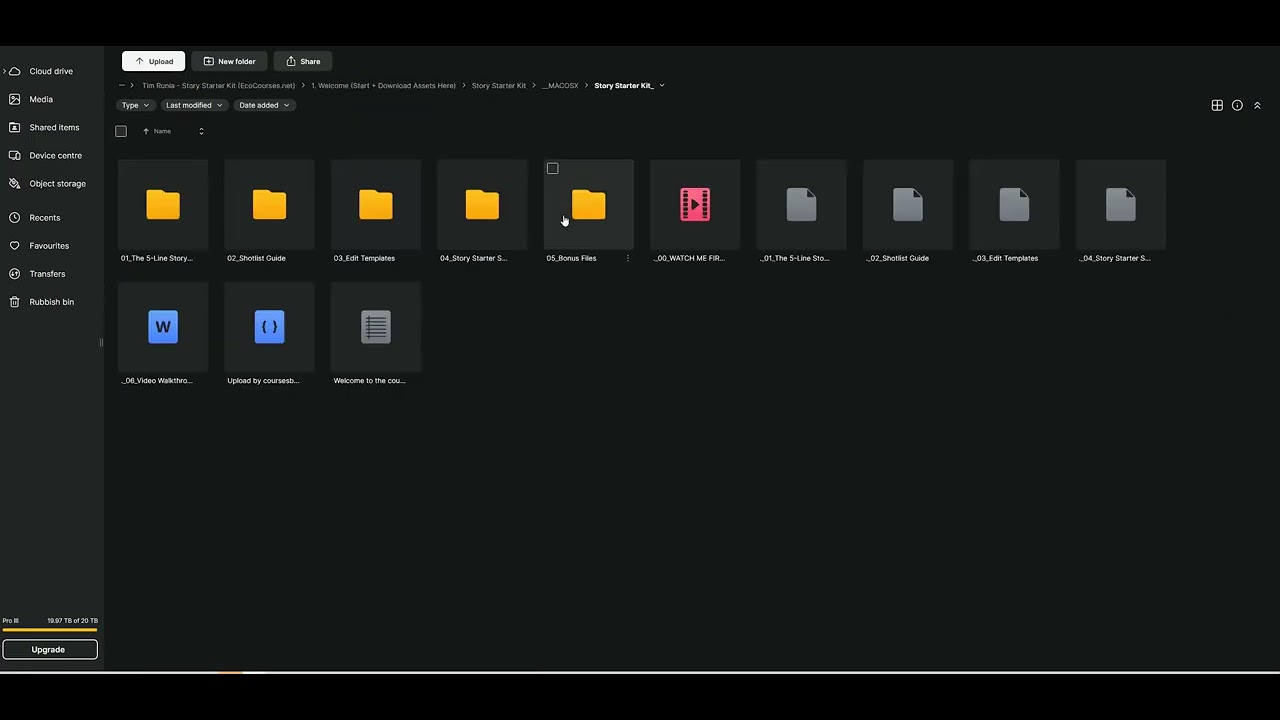Click the Share button
Viewport: 1280px width, 720px height.
(303, 61)
